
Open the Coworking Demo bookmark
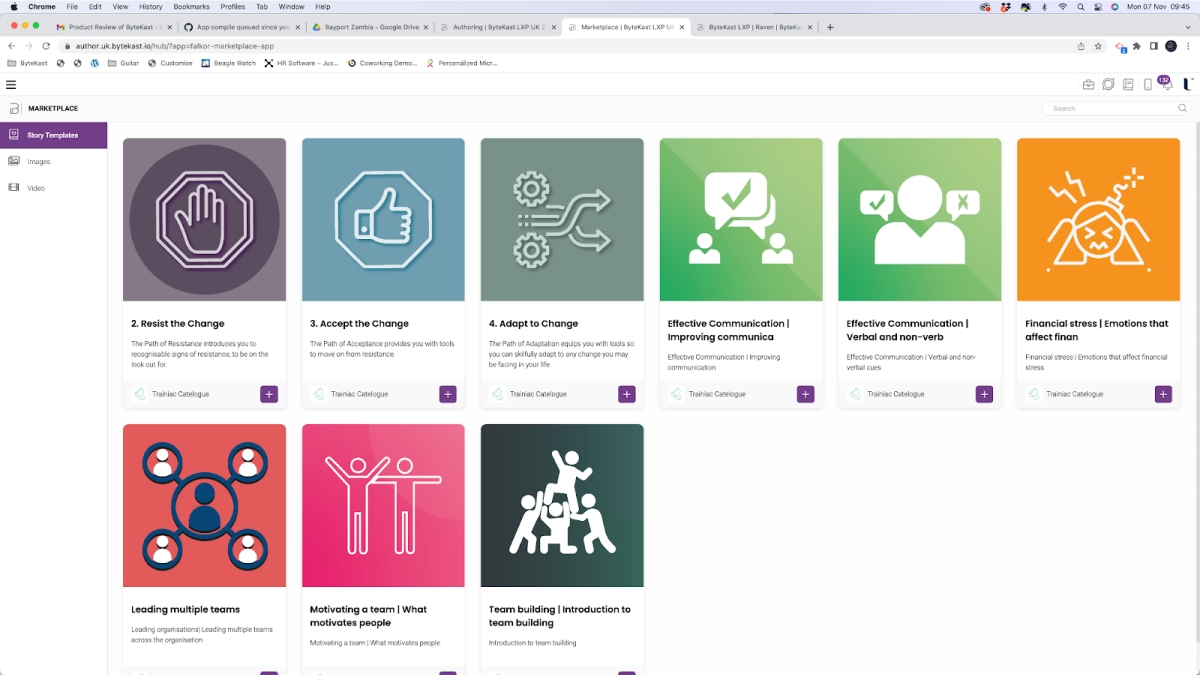click(383, 63)
